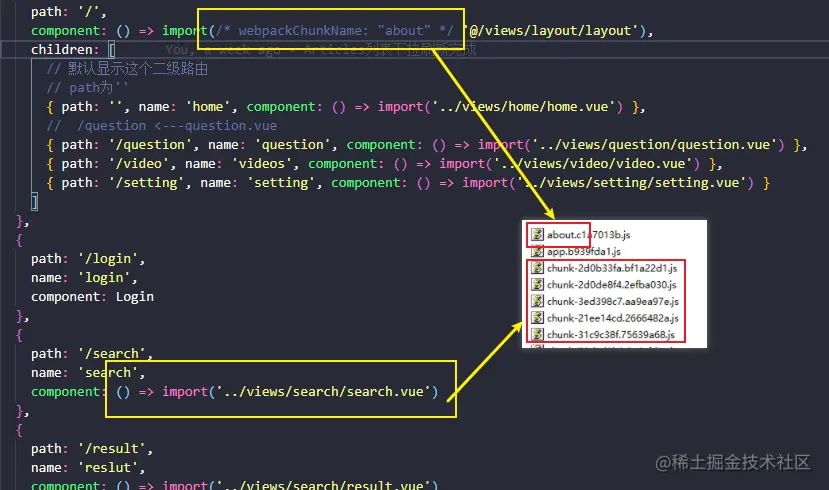Screen dimensions: 829x490
Task: Click the name: 'home' property
Action: tap(185, 107)
